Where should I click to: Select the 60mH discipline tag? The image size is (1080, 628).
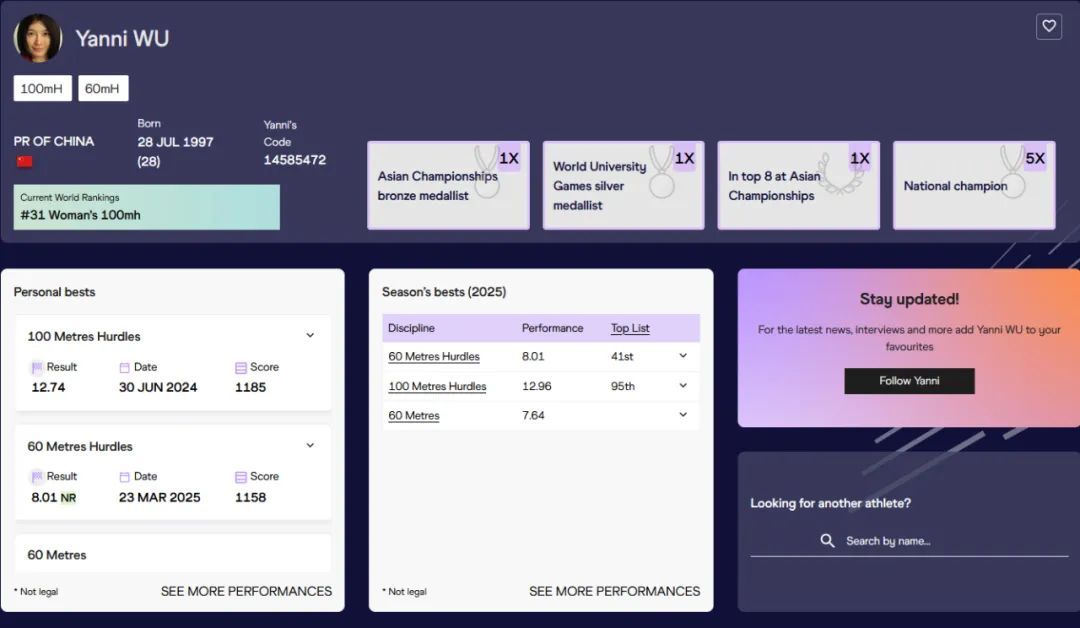tap(103, 89)
